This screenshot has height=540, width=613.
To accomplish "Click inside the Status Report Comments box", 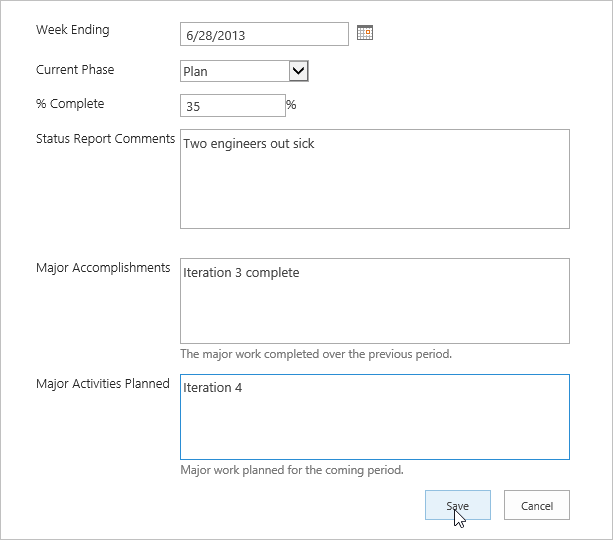I will [374, 185].
